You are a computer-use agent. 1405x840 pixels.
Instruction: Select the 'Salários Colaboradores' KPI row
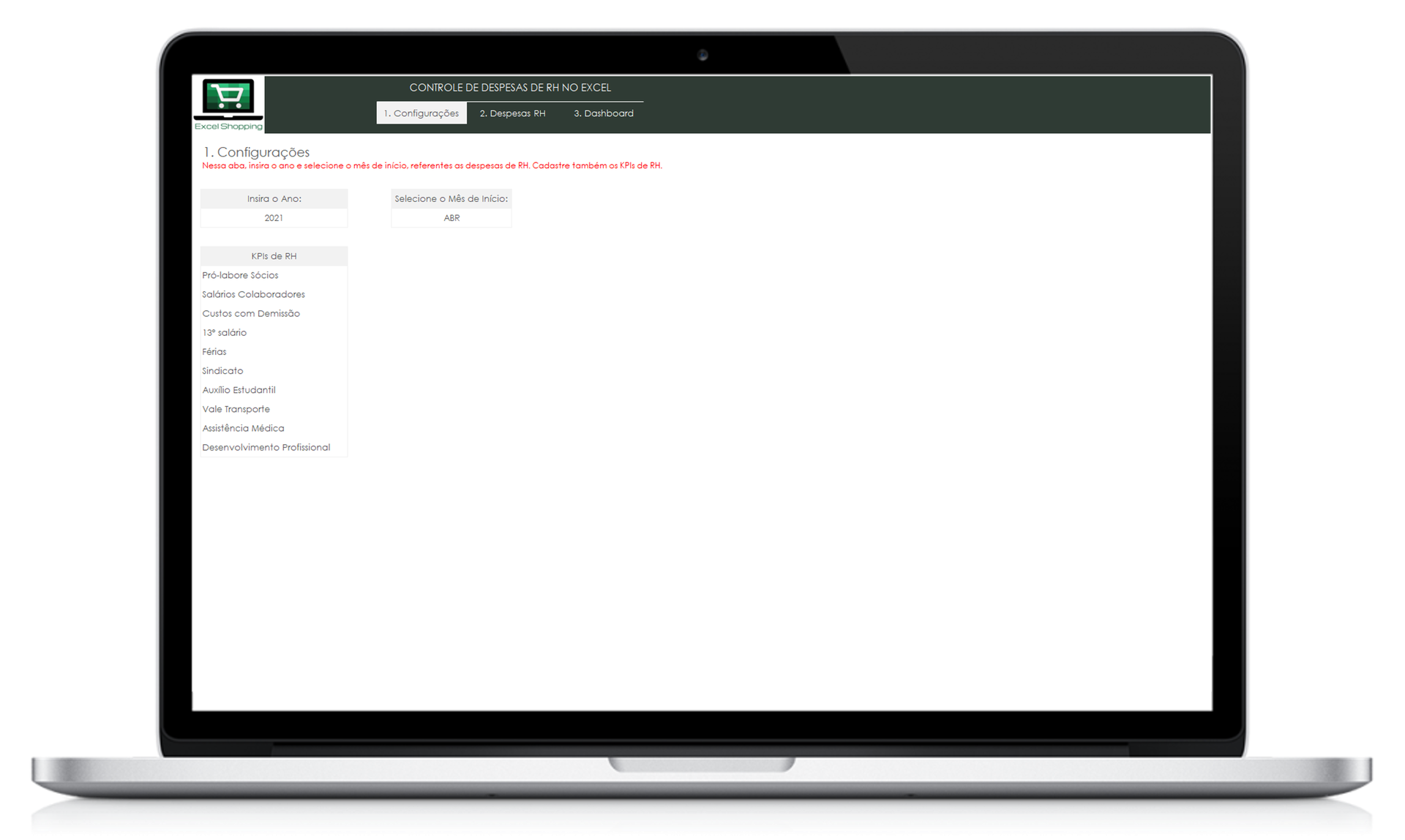tap(274, 294)
